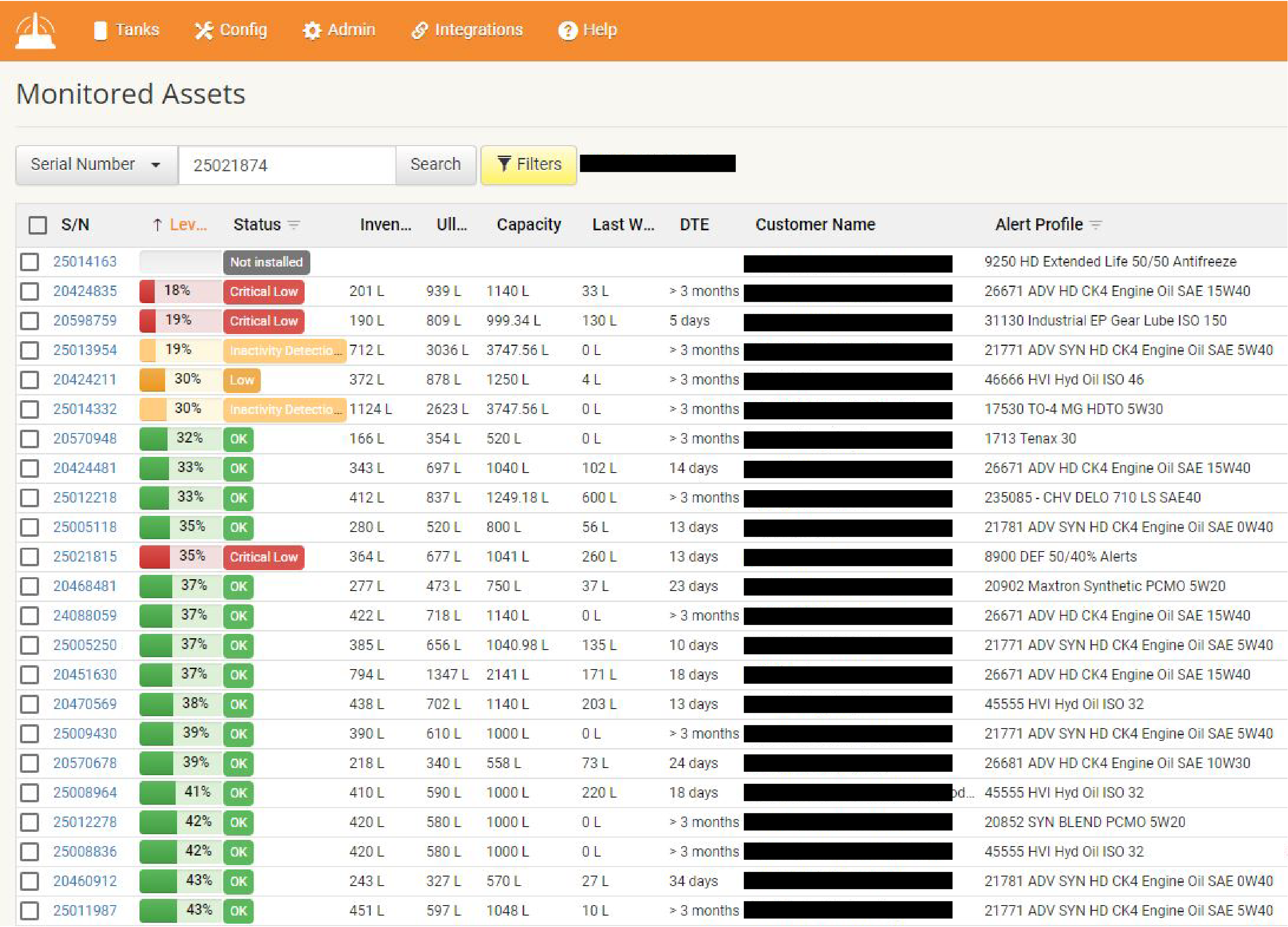Open tank link 25013954
This screenshot has width=1288, height=927.
click(85, 350)
